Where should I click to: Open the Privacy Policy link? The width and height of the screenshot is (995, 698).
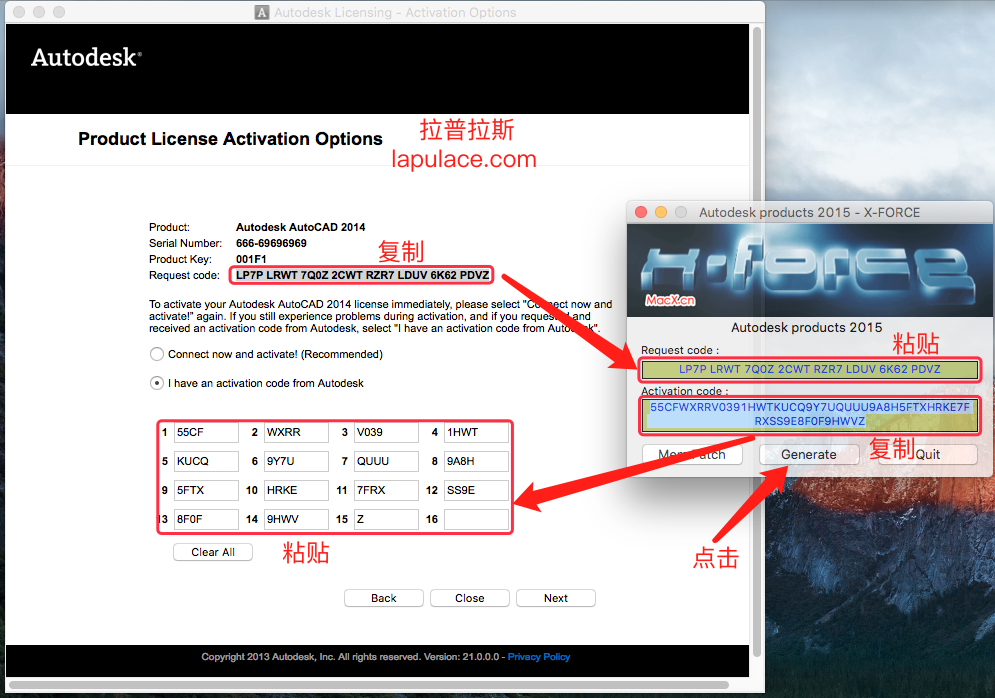(538, 656)
